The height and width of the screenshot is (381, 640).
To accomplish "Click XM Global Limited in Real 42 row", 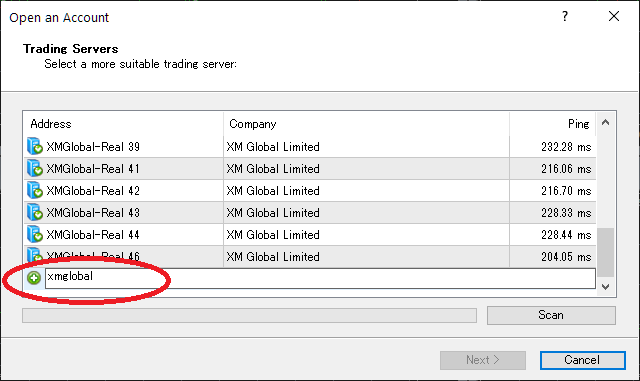I will click(273, 191).
